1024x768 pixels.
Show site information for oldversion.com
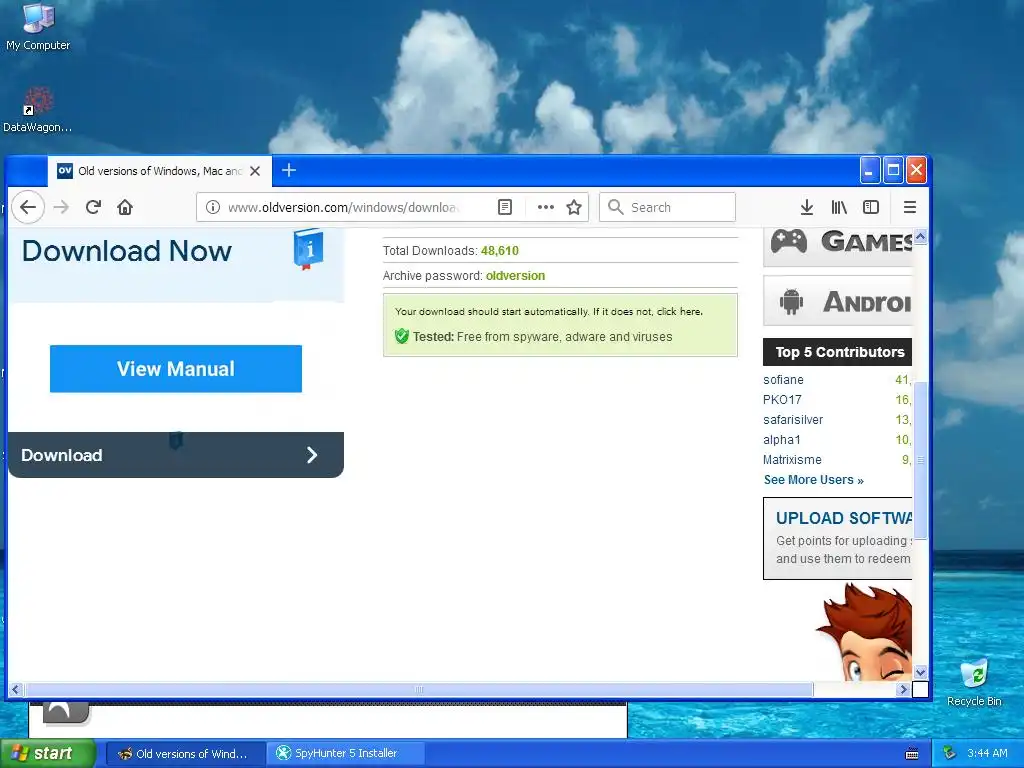[x=212, y=207]
